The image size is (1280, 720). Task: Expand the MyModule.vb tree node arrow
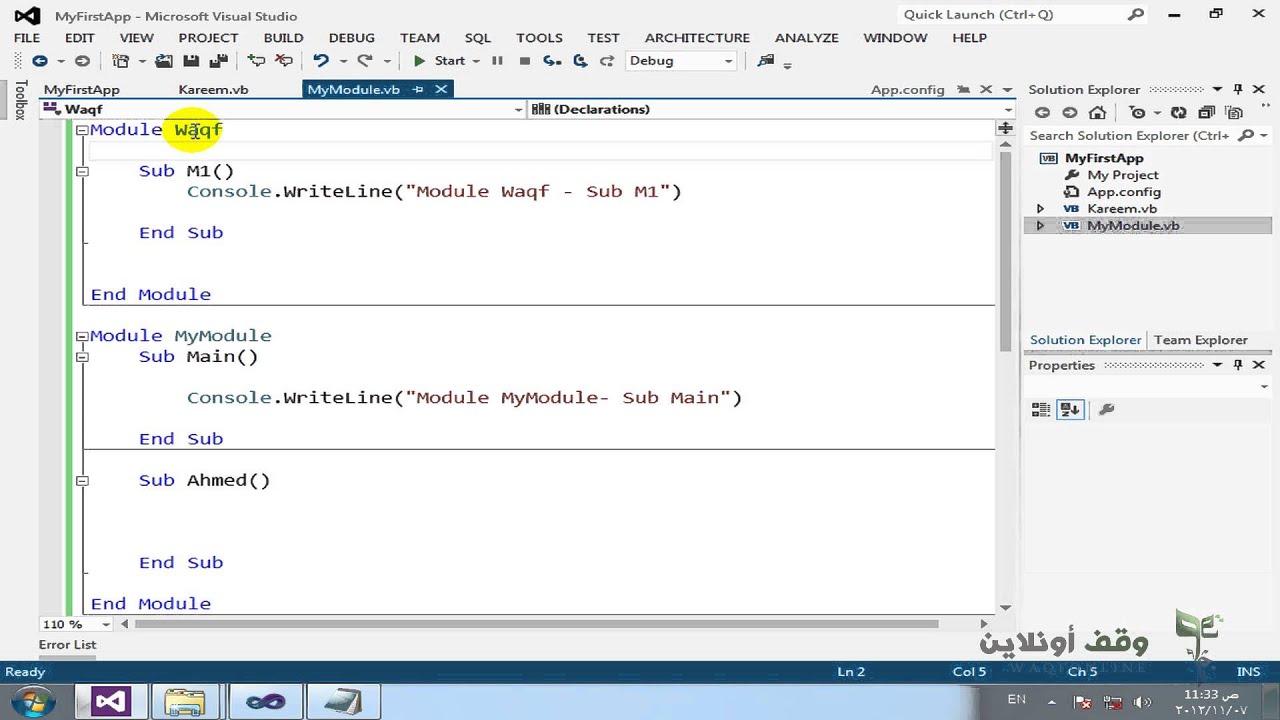point(1040,226)
